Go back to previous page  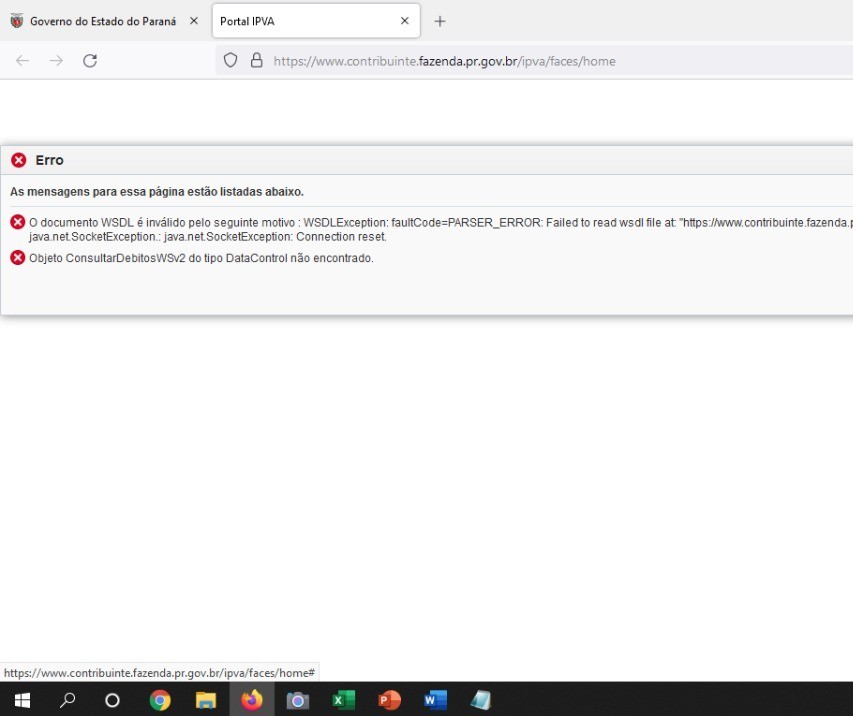click(x=22, y=60)
